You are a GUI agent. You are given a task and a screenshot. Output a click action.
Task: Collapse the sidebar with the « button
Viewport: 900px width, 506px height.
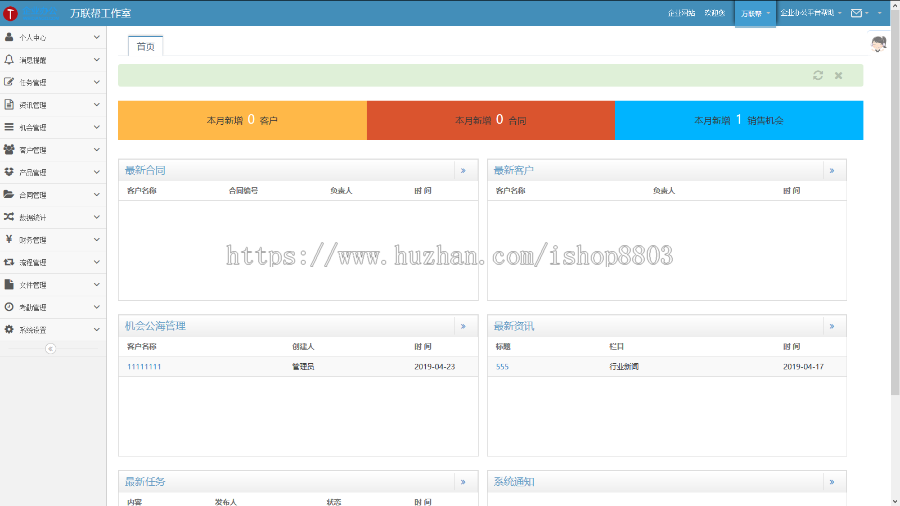click(x=51, y=348)
